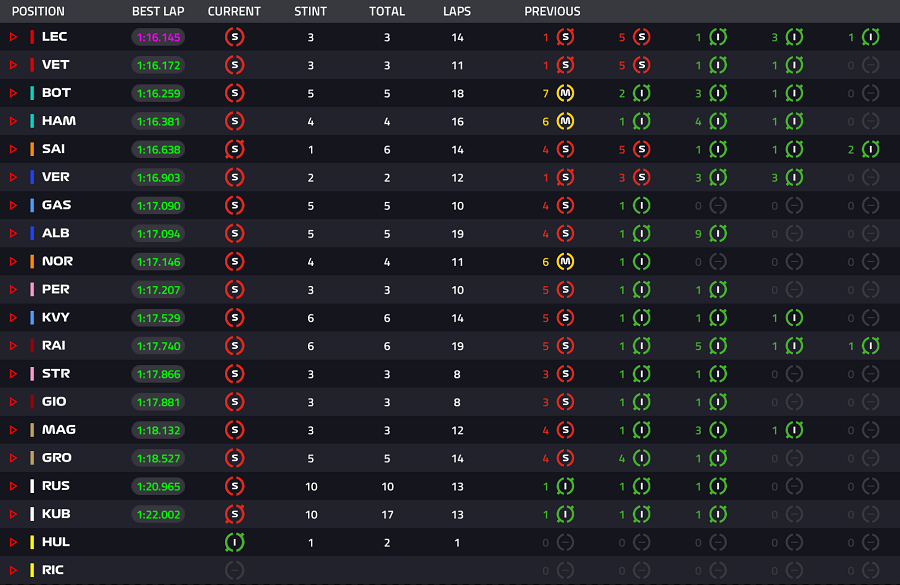Screen dimensions: 900x585
Task: Click HAM's previous medium tyre icon
Action: coord(565,121)
